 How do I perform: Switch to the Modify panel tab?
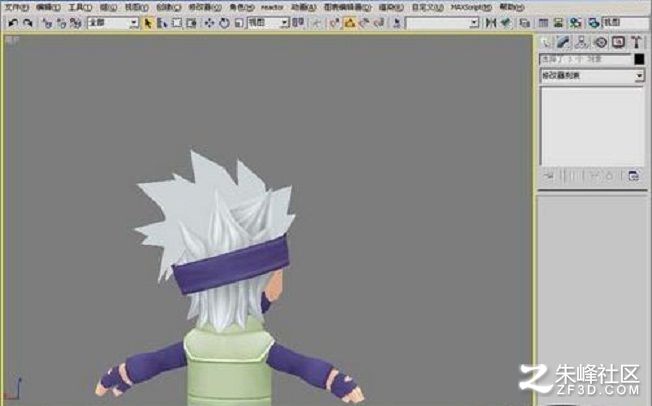pos(563,42)
